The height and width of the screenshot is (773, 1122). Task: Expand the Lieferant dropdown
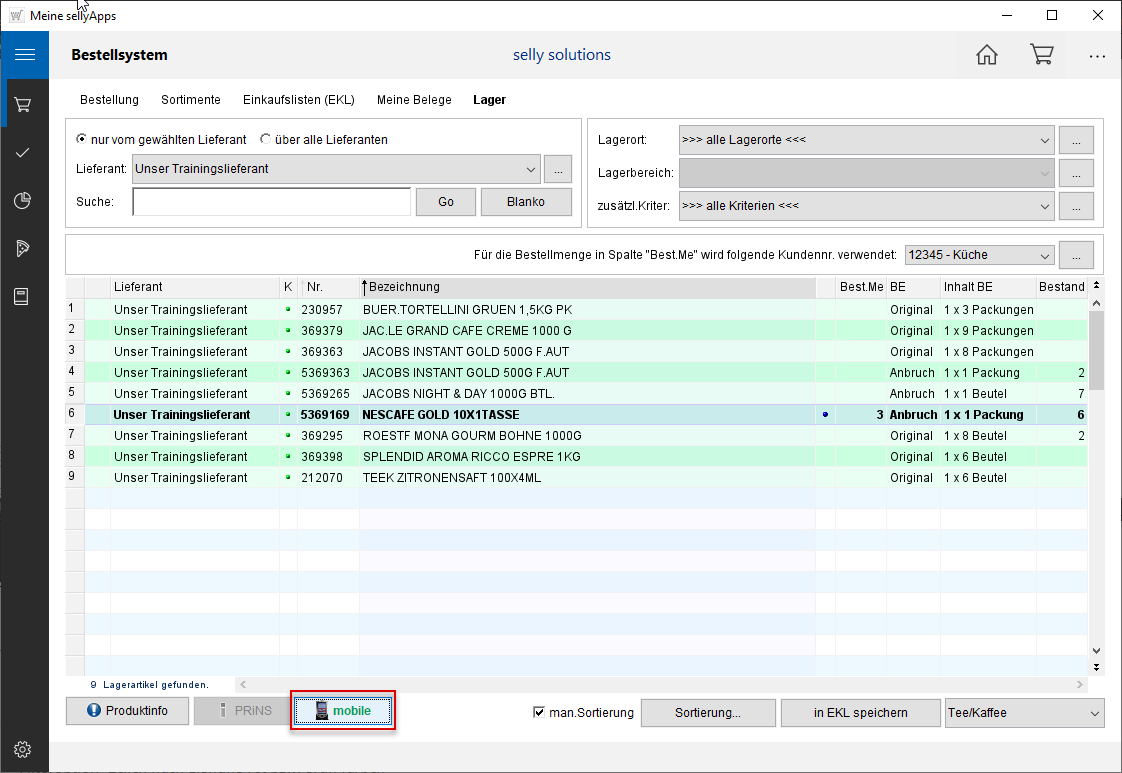[530, 169]
